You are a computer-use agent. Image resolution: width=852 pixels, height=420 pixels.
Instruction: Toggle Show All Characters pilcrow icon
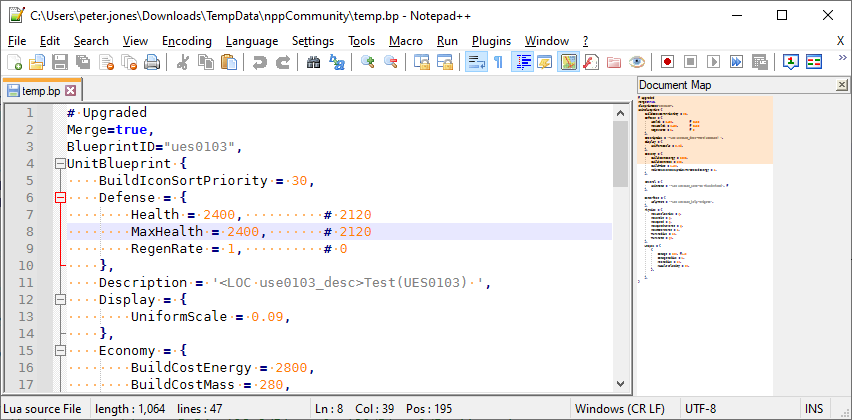498,62
